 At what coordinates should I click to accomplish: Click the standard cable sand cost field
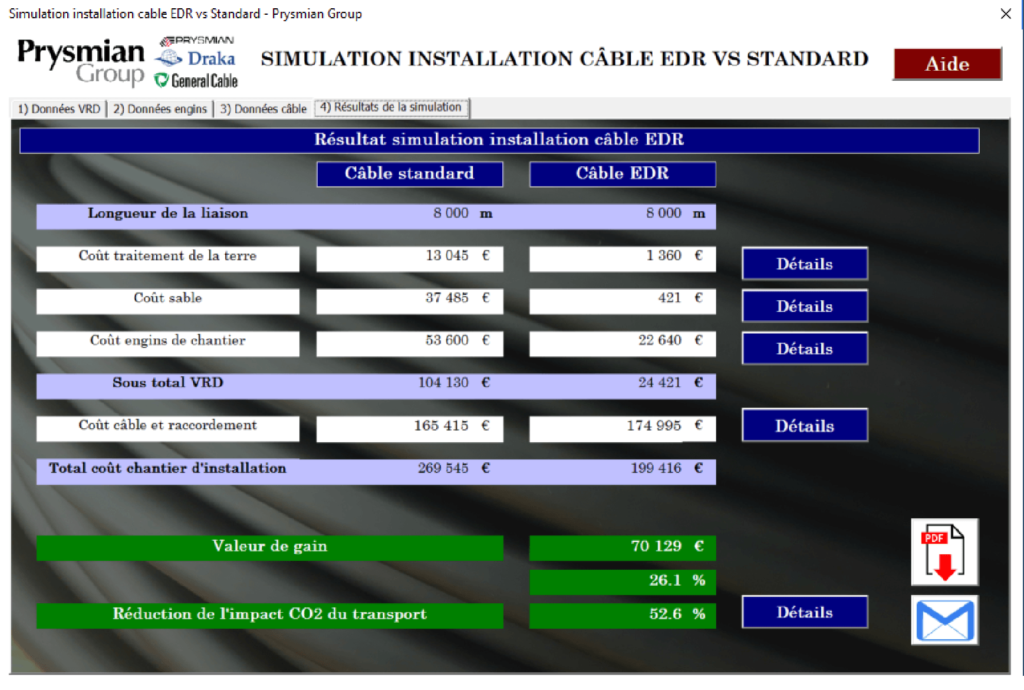click(x=409, y=299)
